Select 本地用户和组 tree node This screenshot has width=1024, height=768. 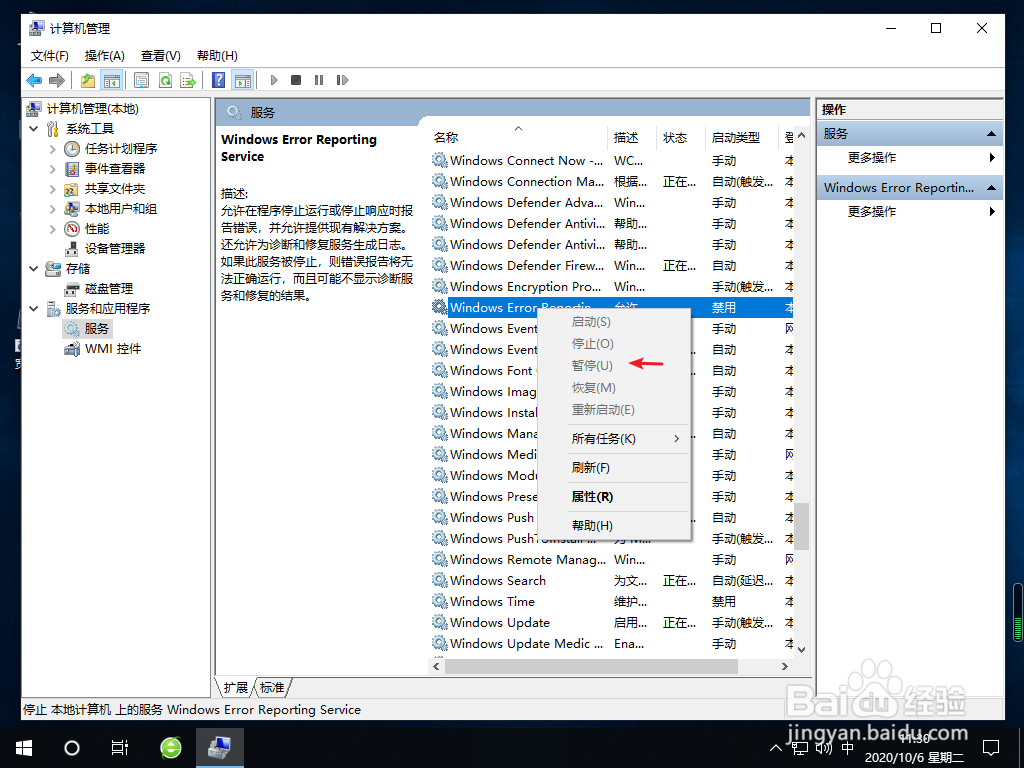tap(121, 209)
